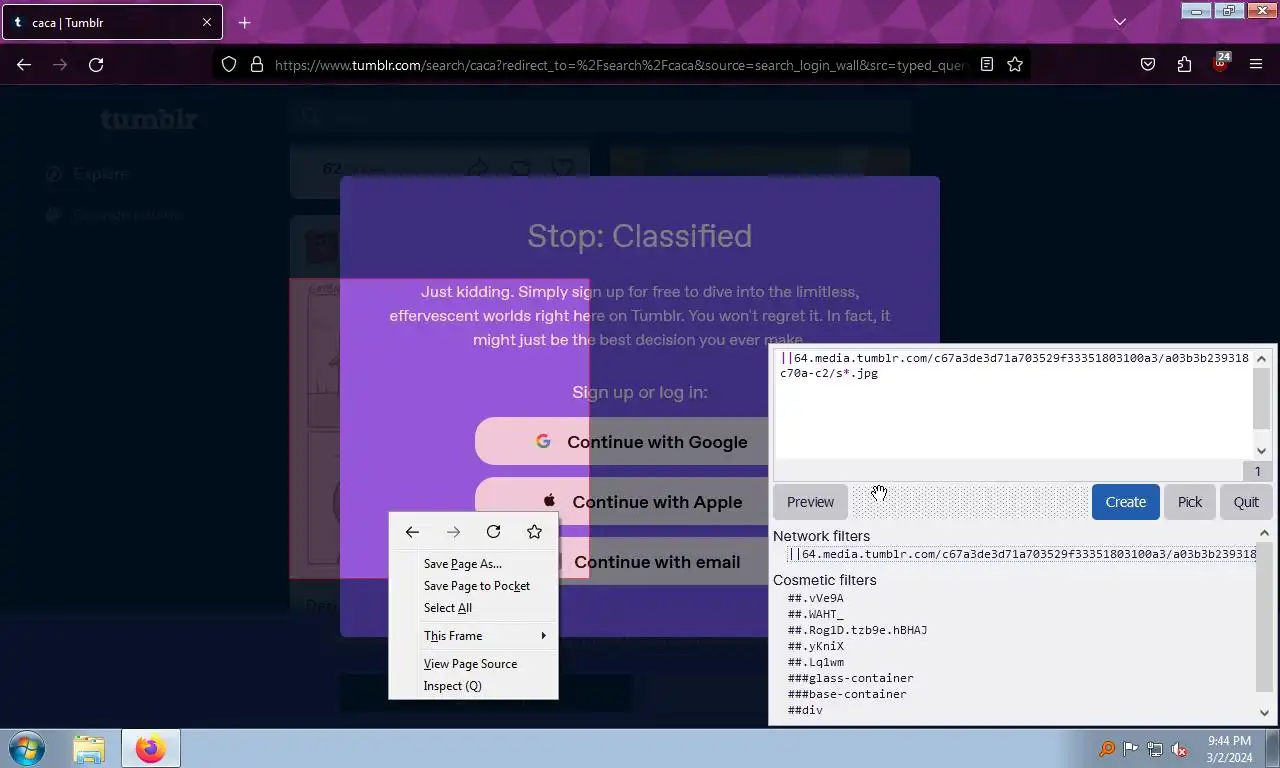Select cosmetic filter ##.yKniX
The image size is (1280, 768).
click(815, 646)
